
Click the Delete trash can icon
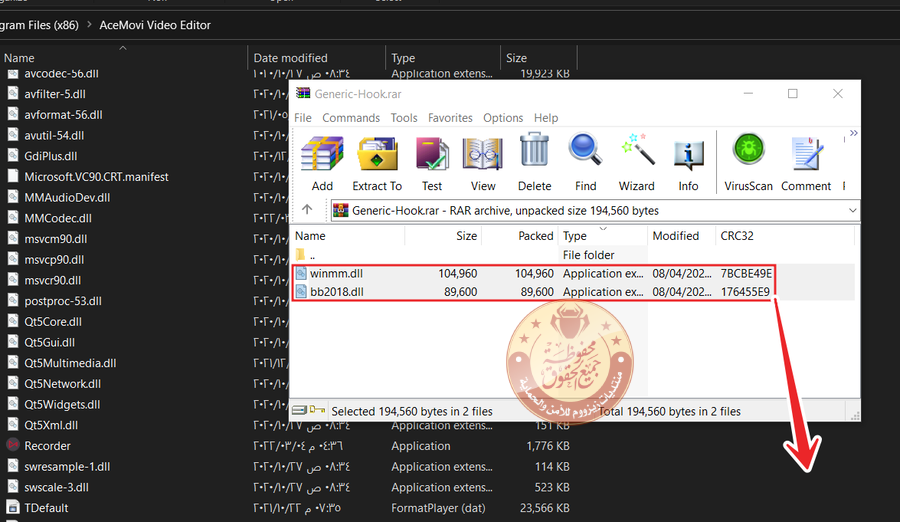click(534, 150)
